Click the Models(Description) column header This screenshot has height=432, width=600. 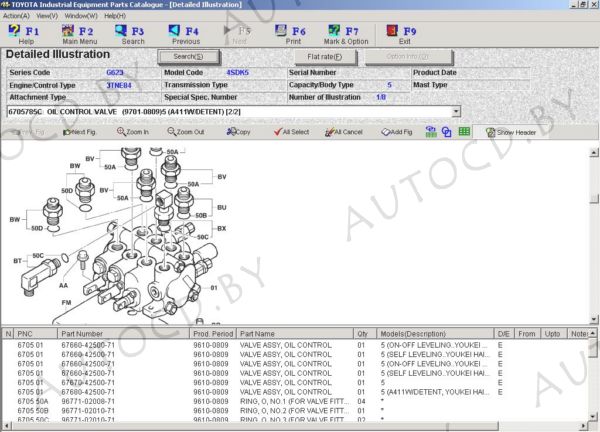click(x=435, y=334)
